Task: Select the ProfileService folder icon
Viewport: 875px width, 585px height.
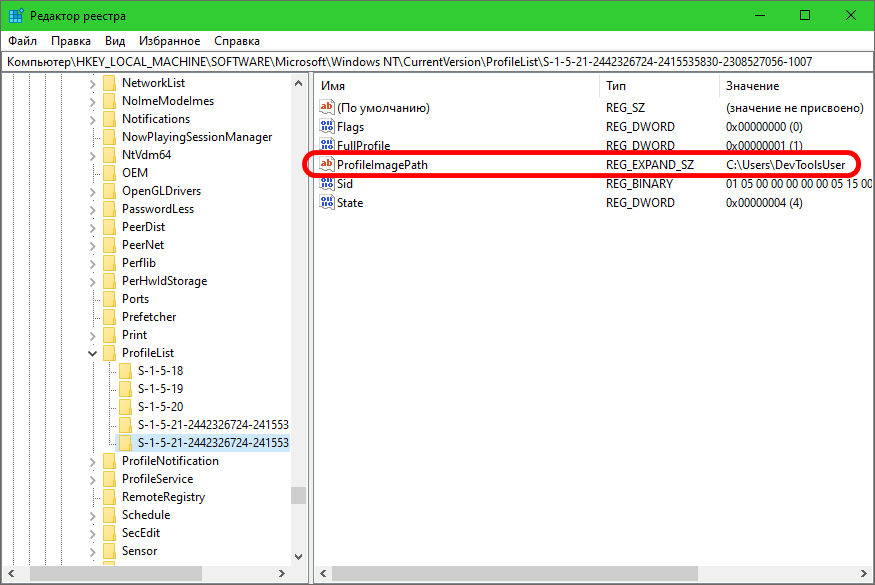Action: (110, 479)
